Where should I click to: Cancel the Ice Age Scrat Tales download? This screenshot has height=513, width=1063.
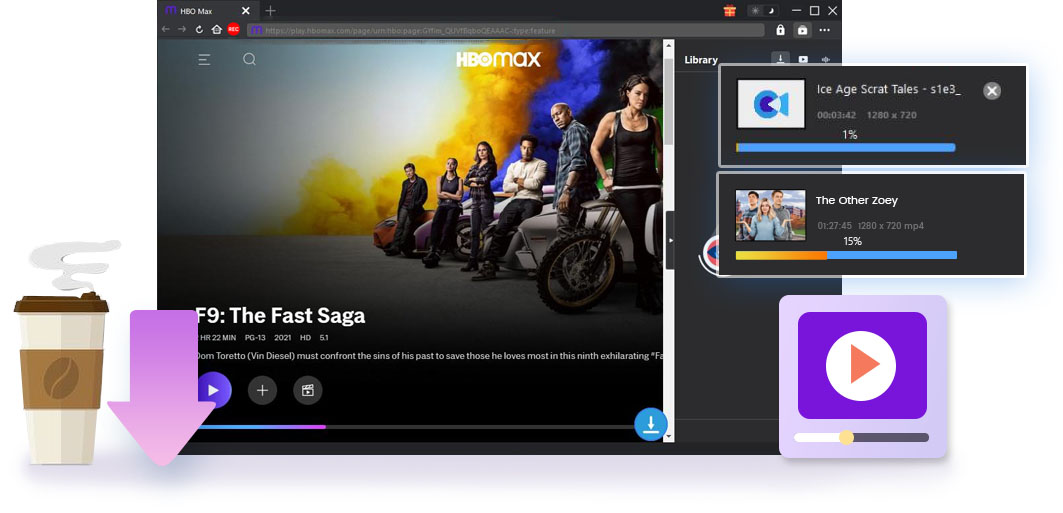pos(992,91)
